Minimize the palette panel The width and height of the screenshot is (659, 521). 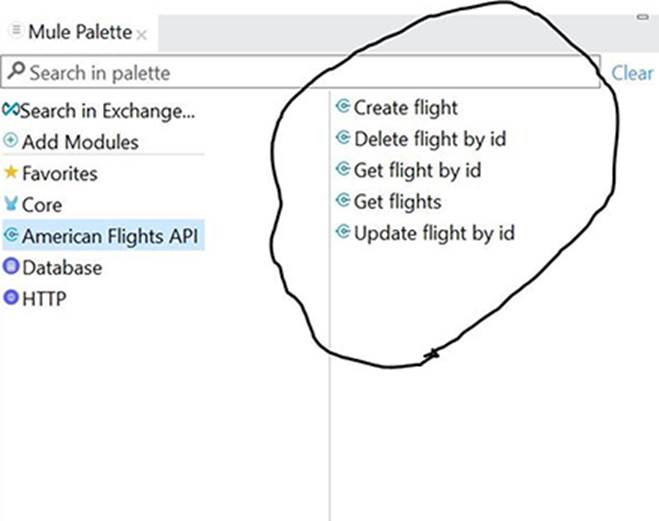[x=641, y=16]
